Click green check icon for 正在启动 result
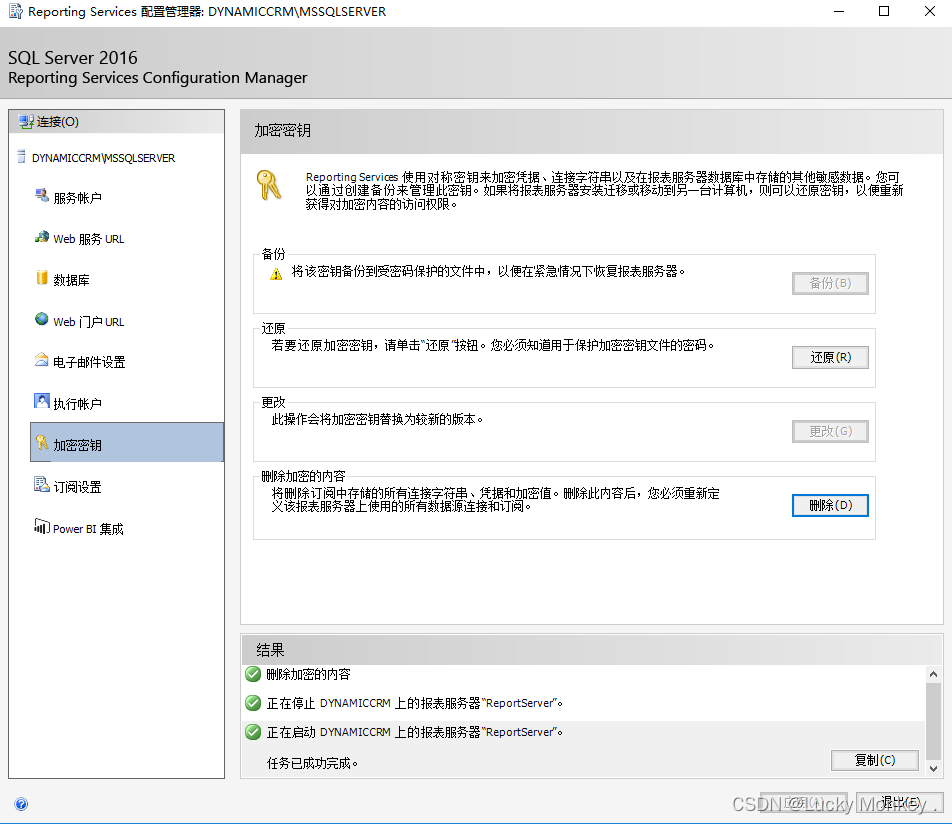Screen dimensions: 952x824 pyautogui.click(x=253, y=732)
